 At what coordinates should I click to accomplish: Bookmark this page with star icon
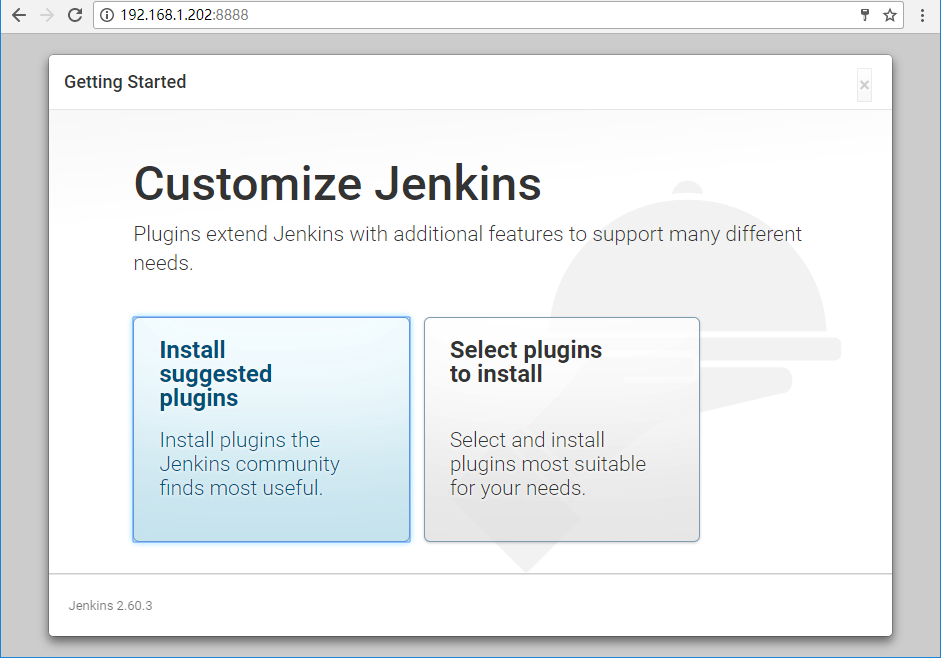coord(890,15)
